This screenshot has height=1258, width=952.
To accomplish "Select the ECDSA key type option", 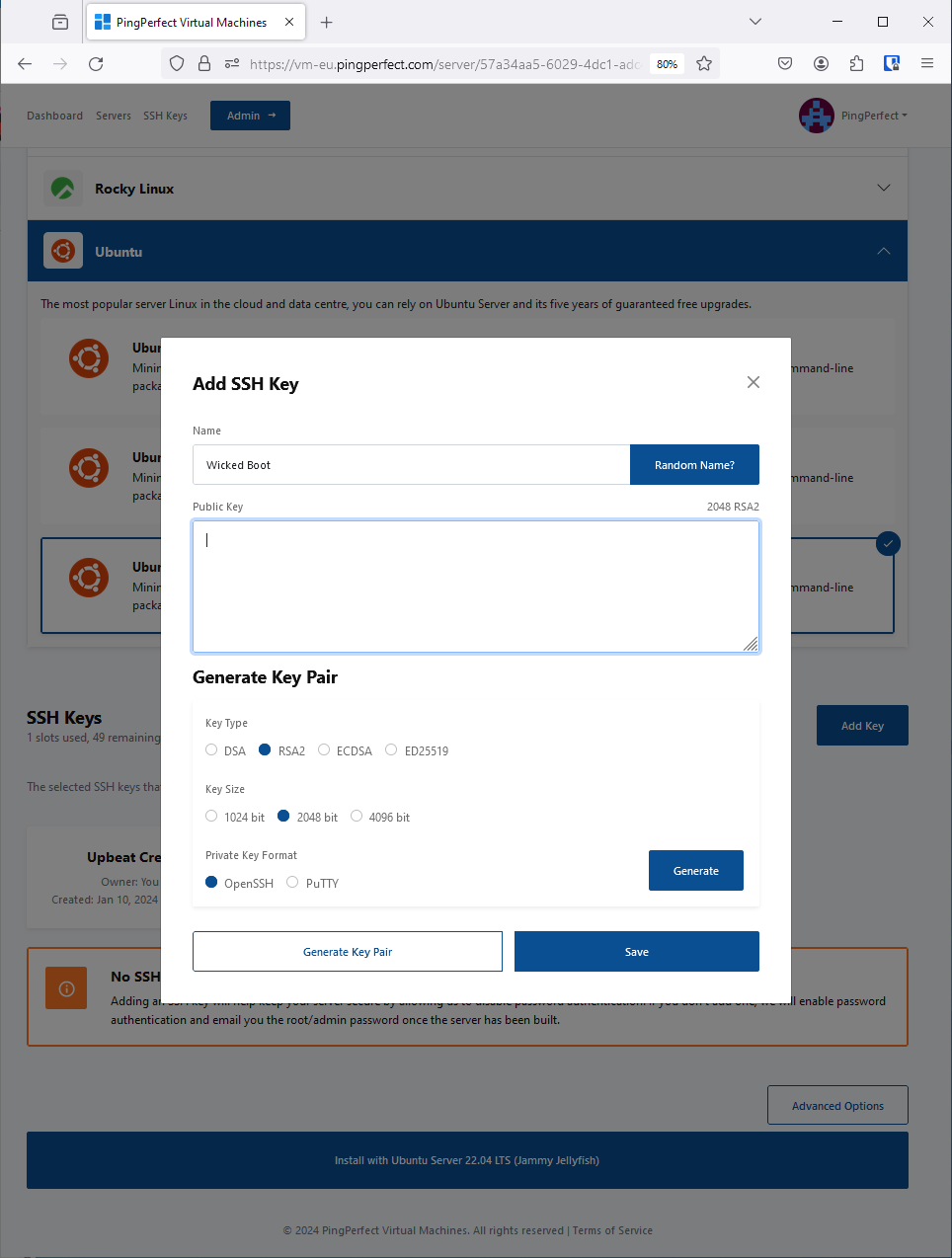I will pyautogui.click(x=324, y=750).
